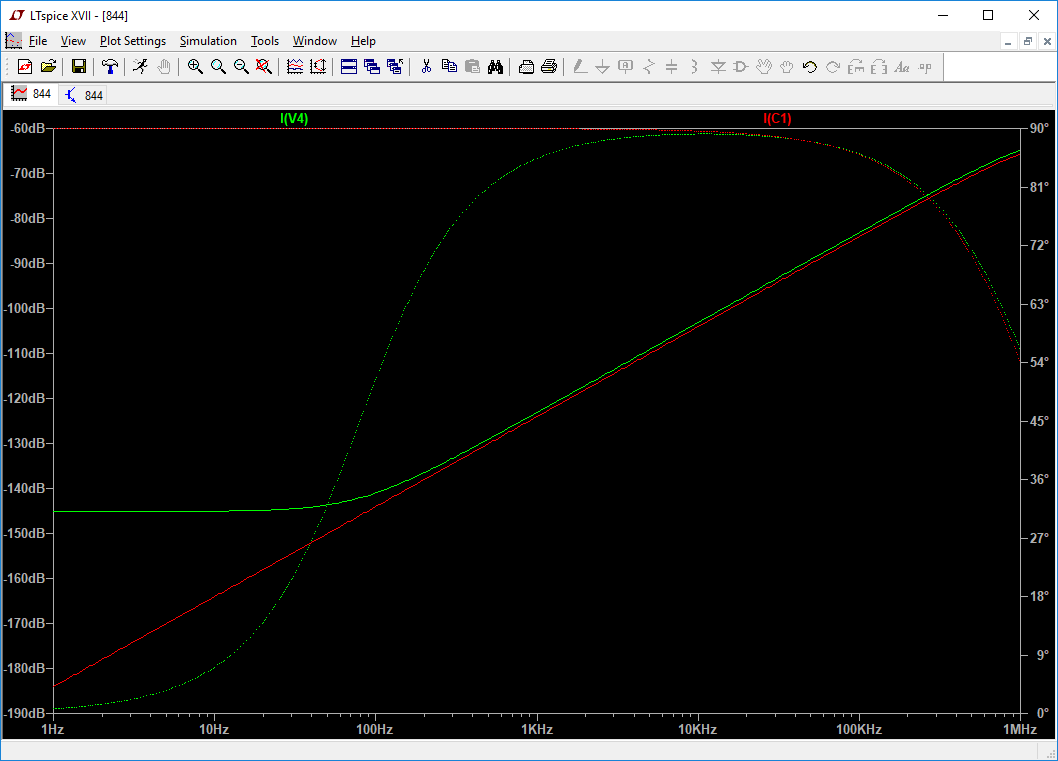This screenshot has width=1058, height=761.
Task: Click the label net tool
Action: coord(625,67)
